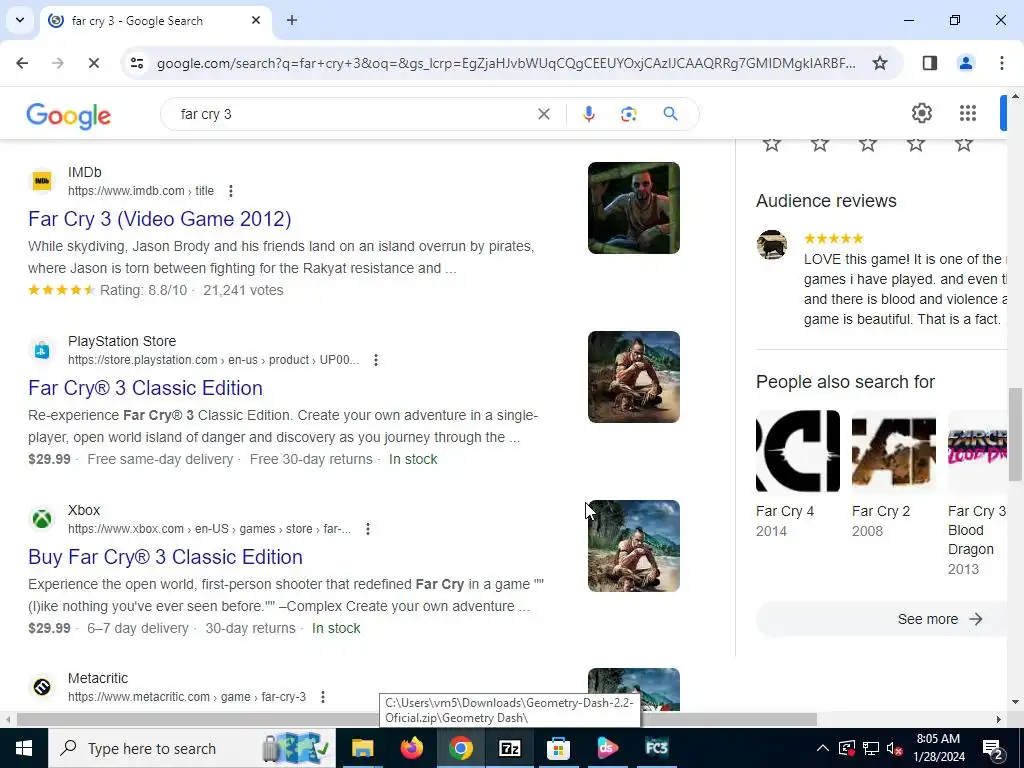Open Far Cry® 3 Classic Edition link
Image resolution: width=1024 pixels, height=768 pixels.
point(146,388)
